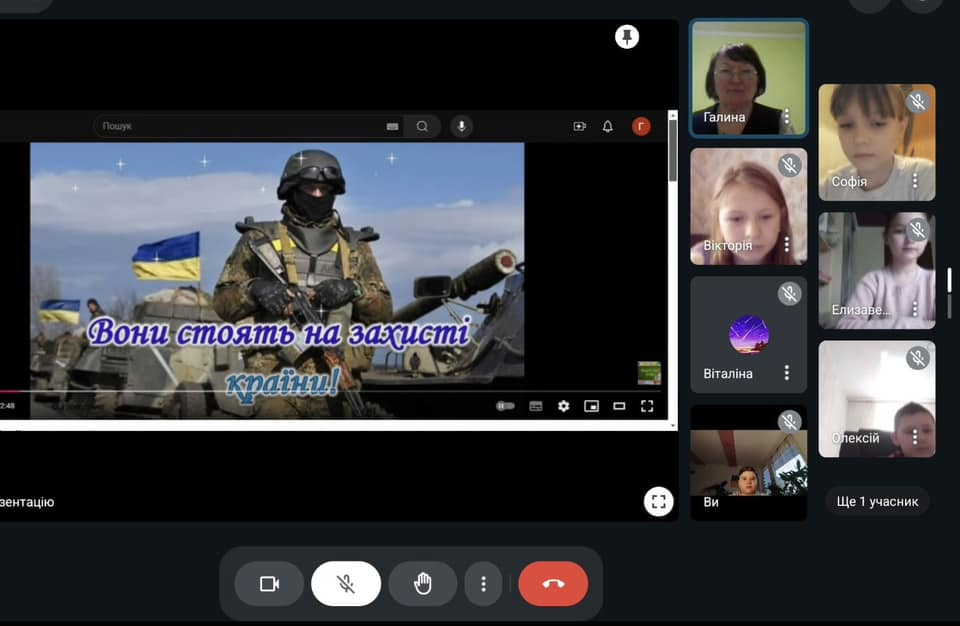Image resolution: width=960 pixels, height=626 pixels.
Task: Click the YouTube voice search microphone
Action: tap(461, 126)
